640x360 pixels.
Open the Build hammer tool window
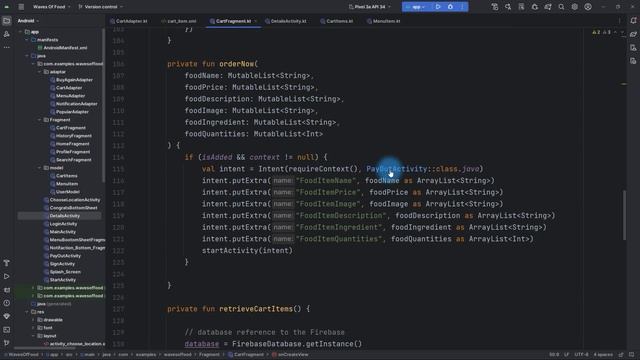pos(7,263)
